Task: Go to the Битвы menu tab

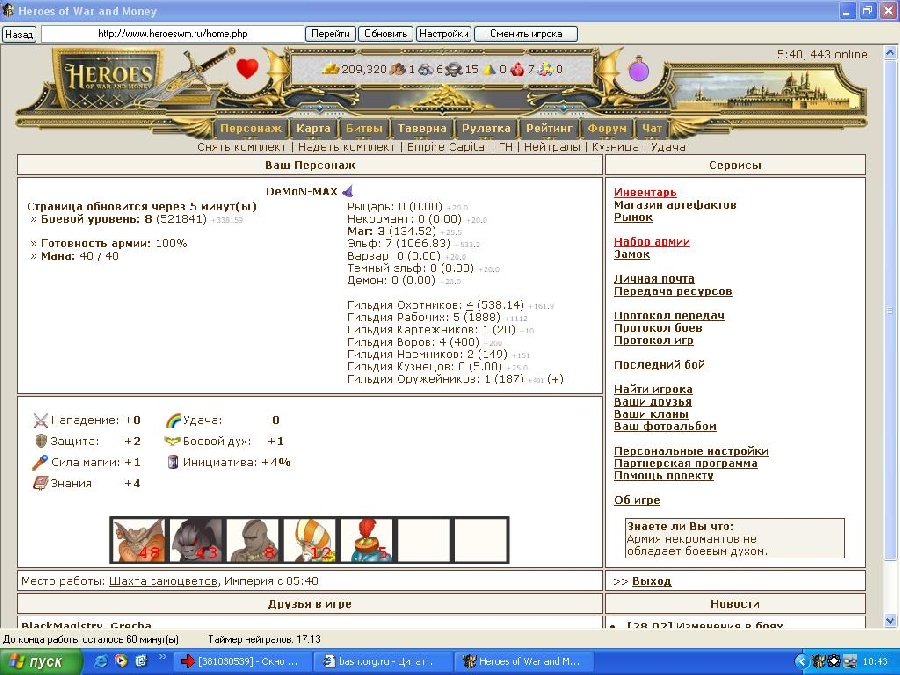Action: 364,129
